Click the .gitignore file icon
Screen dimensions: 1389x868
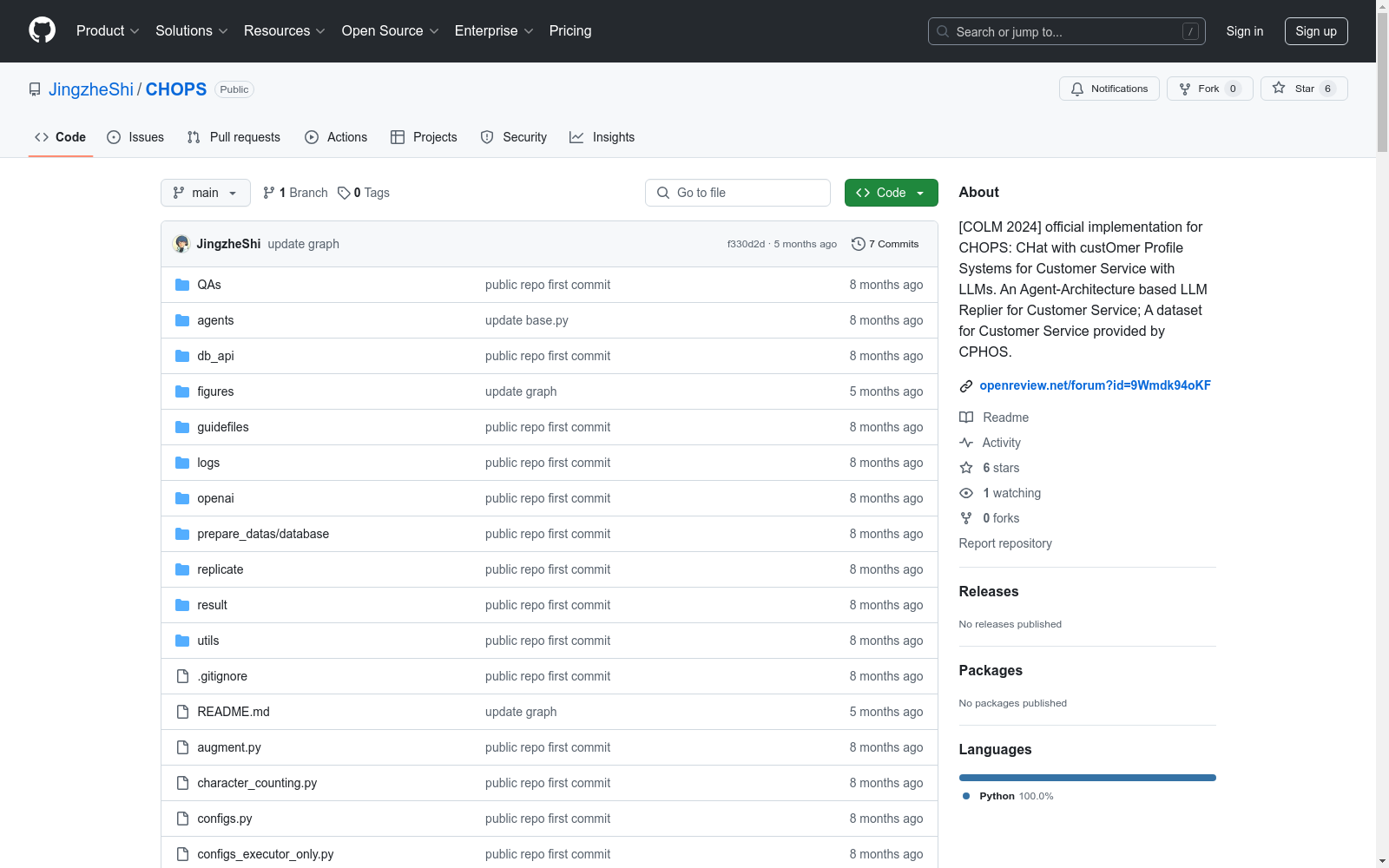pyautogui.click(x=182, y=676)
